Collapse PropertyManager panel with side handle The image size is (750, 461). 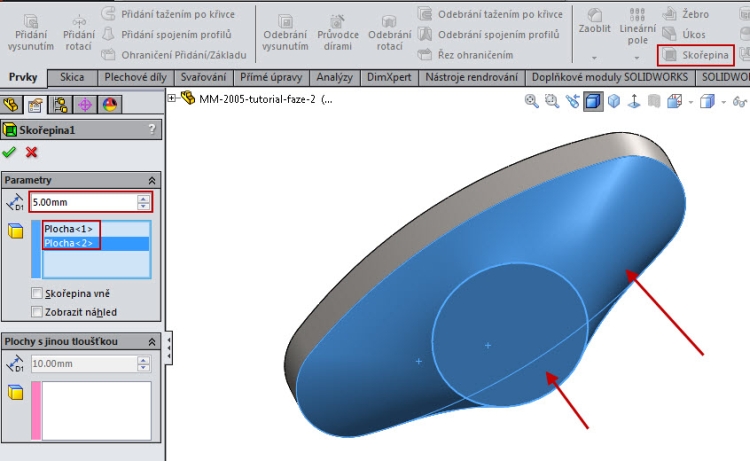168,348
